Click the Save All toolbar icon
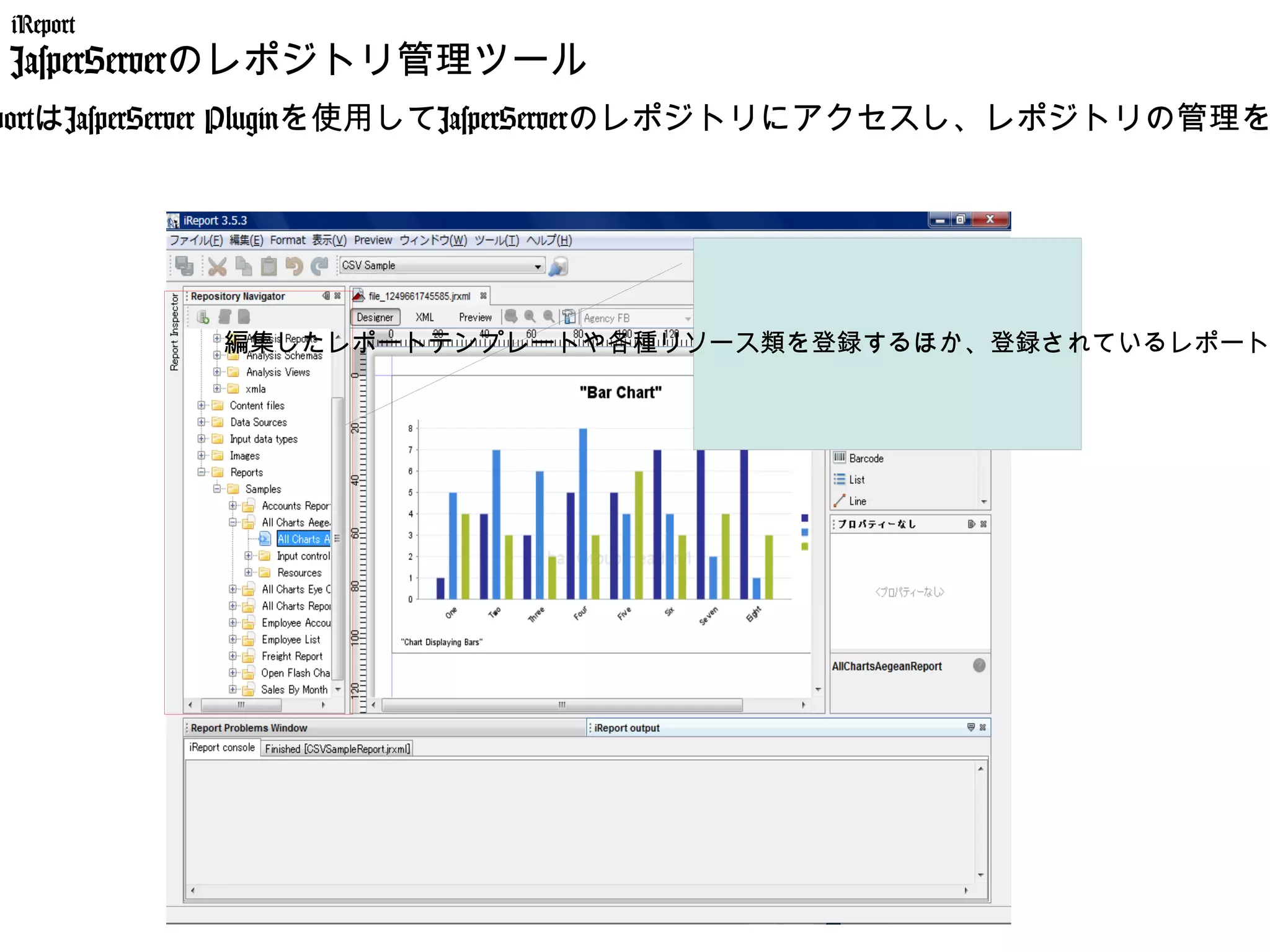 184,266
